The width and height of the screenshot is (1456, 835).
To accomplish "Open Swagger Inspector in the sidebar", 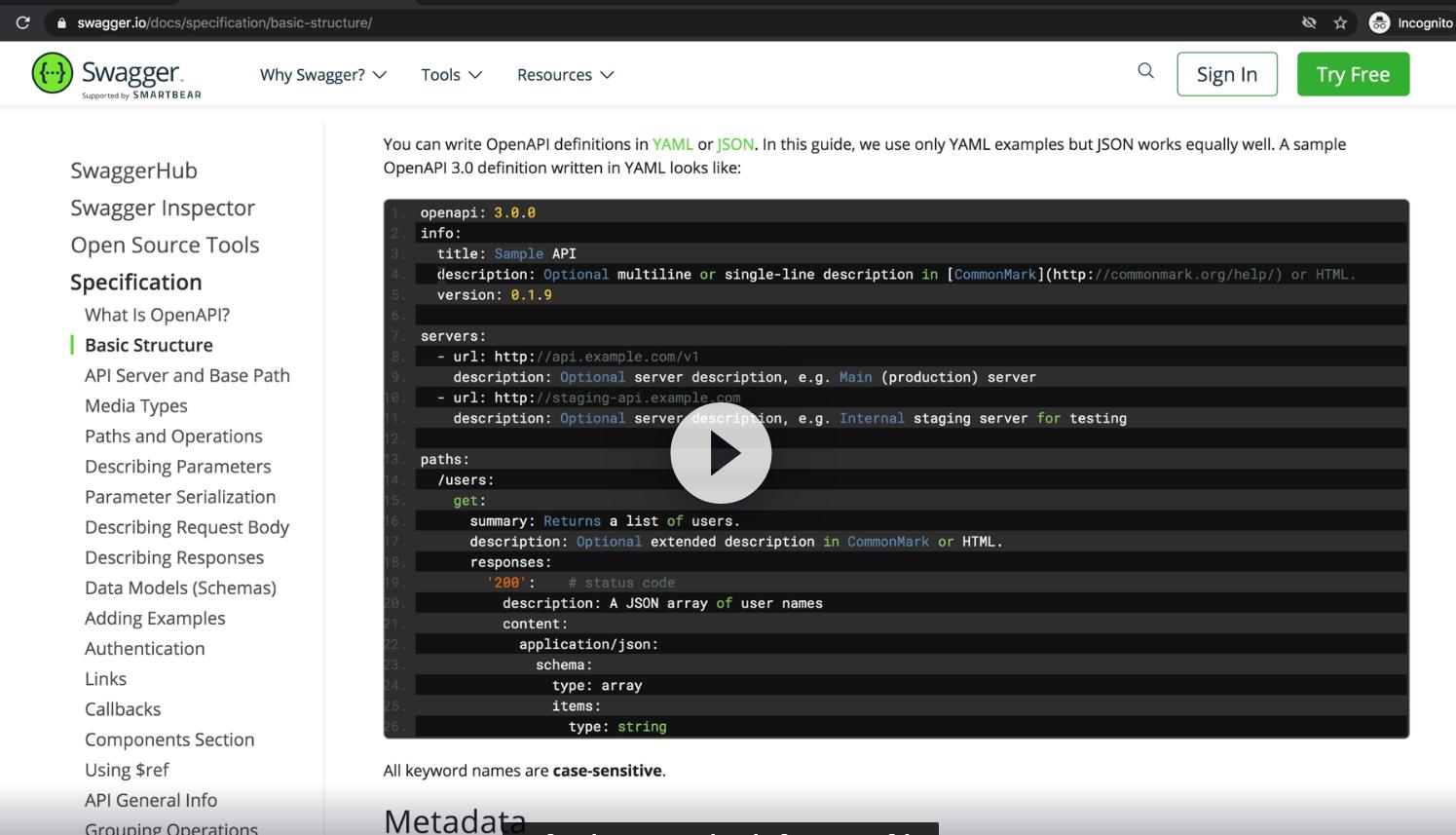I will coord(163,208).
